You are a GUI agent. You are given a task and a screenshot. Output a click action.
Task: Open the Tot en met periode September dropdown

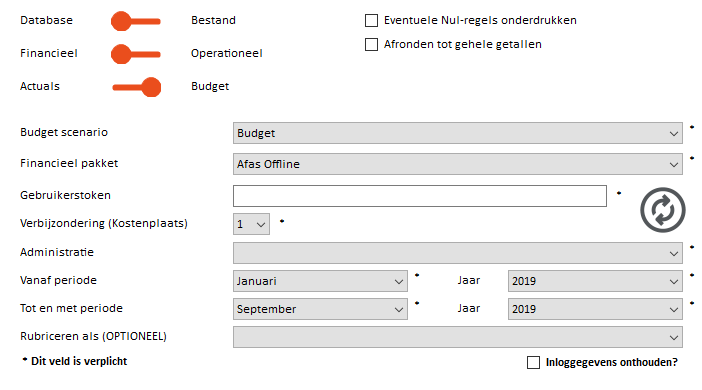tap(320, 309)
